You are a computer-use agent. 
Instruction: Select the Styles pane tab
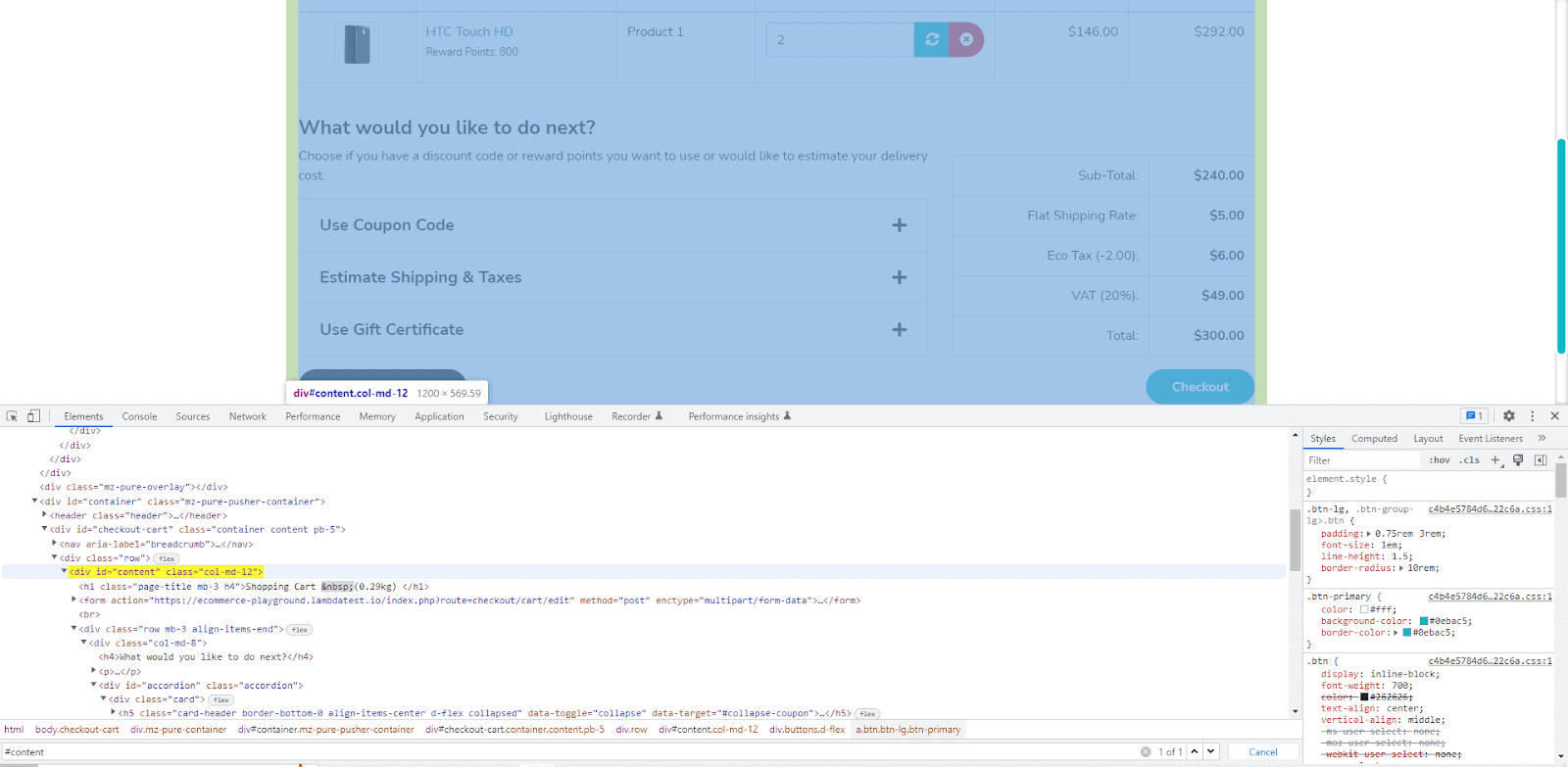click(1323, 439)
